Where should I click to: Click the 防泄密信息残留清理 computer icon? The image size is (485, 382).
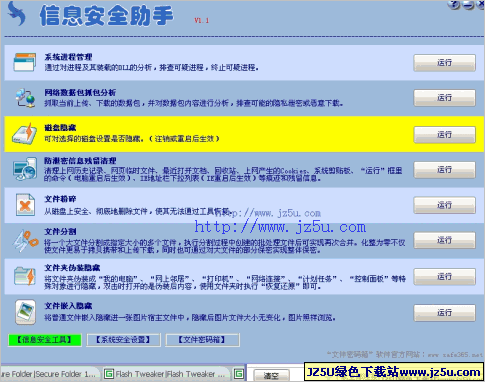(x=25, y=170)
